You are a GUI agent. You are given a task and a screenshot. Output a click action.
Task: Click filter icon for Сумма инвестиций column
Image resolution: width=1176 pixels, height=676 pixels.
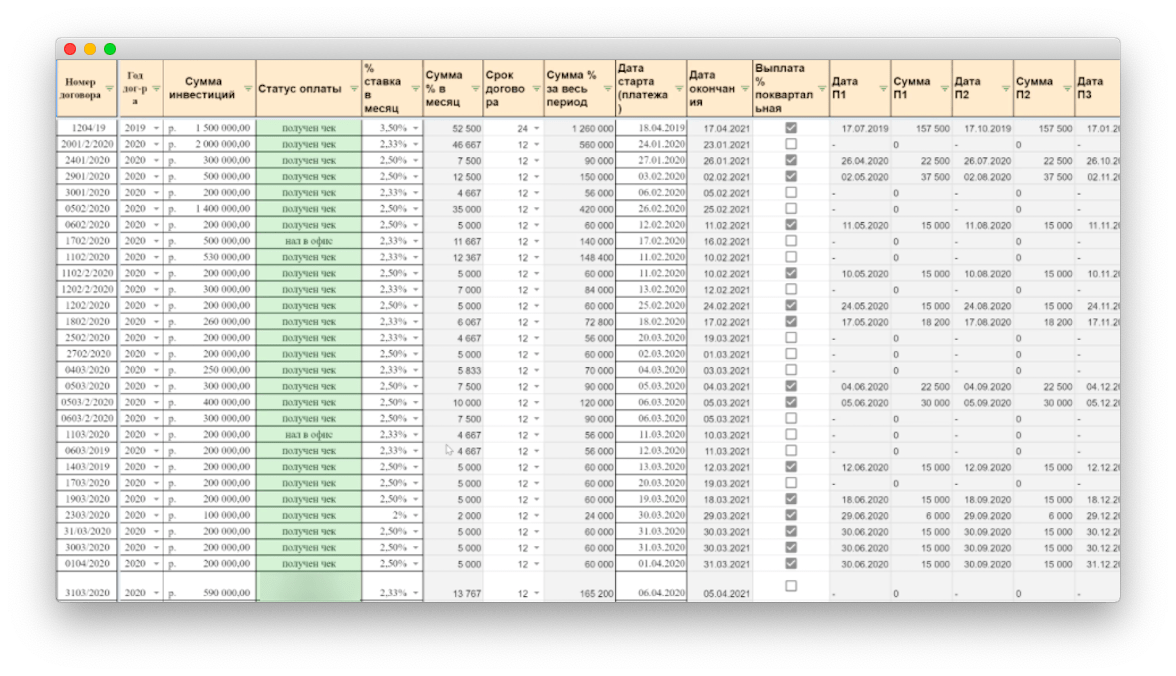point(246,89)
